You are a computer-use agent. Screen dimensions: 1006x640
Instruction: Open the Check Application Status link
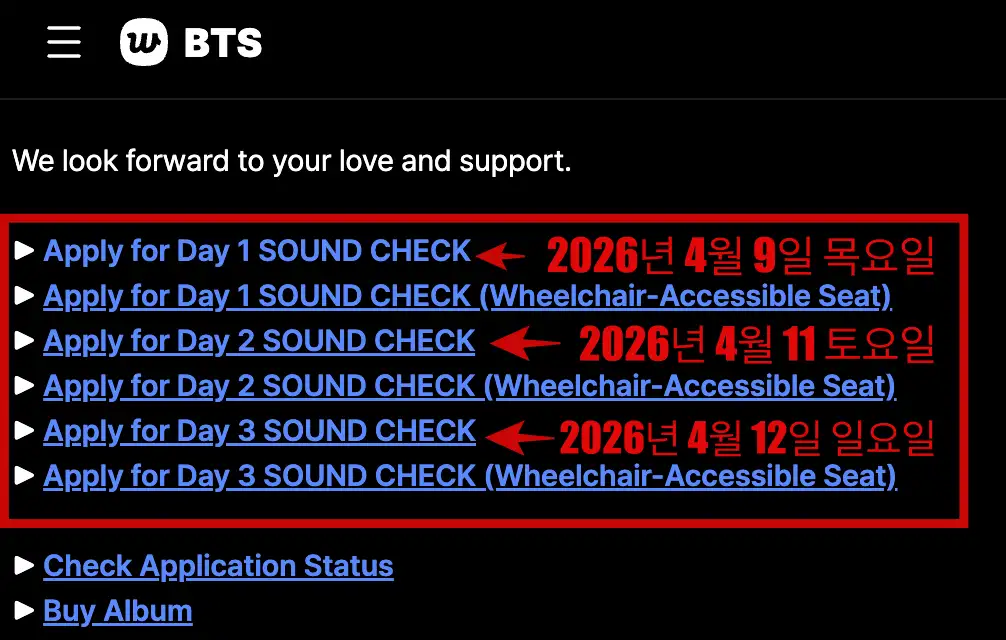[x=218, y=566]
